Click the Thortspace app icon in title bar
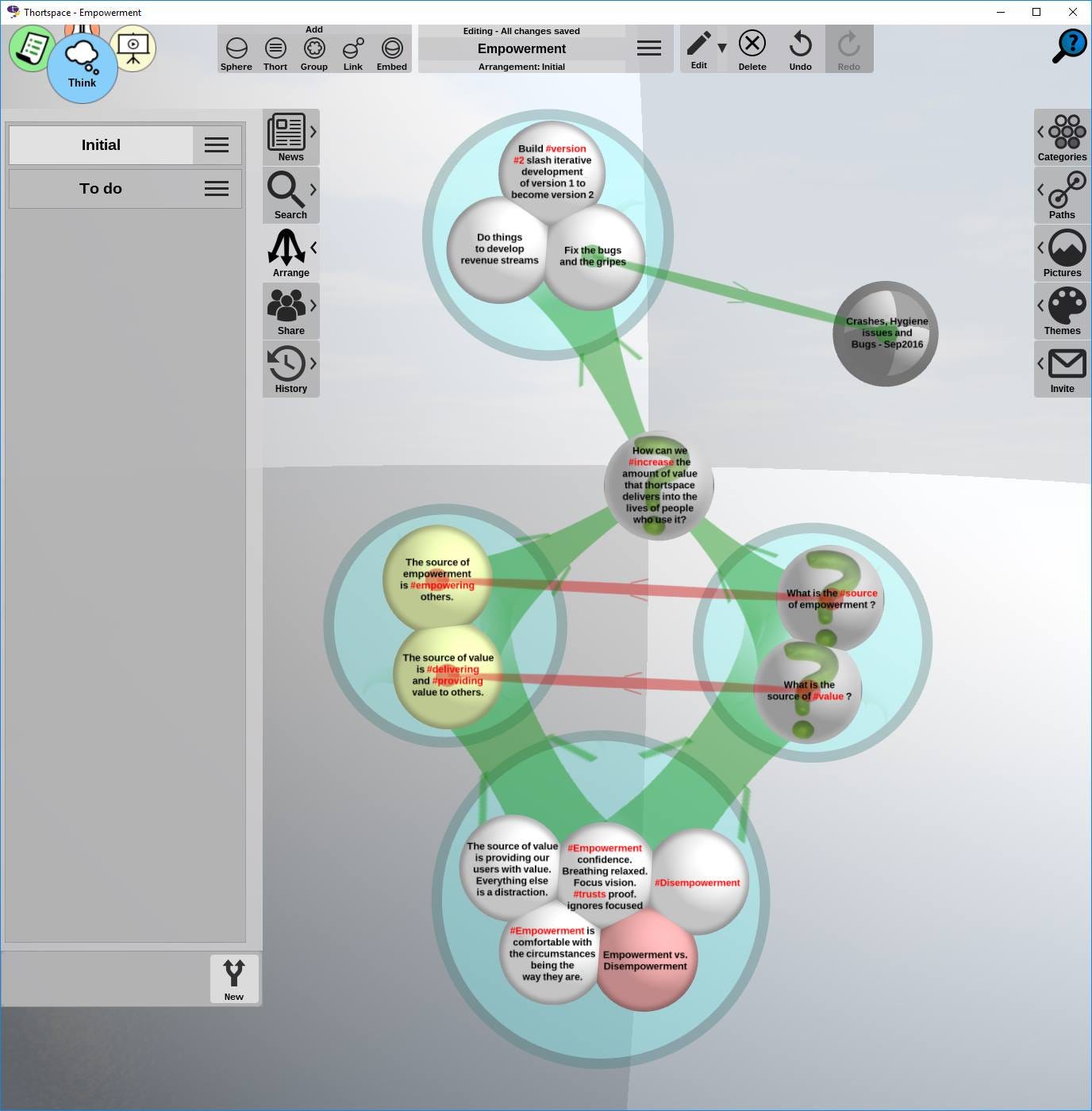The image size is (1092, 1111). [13, 12]
